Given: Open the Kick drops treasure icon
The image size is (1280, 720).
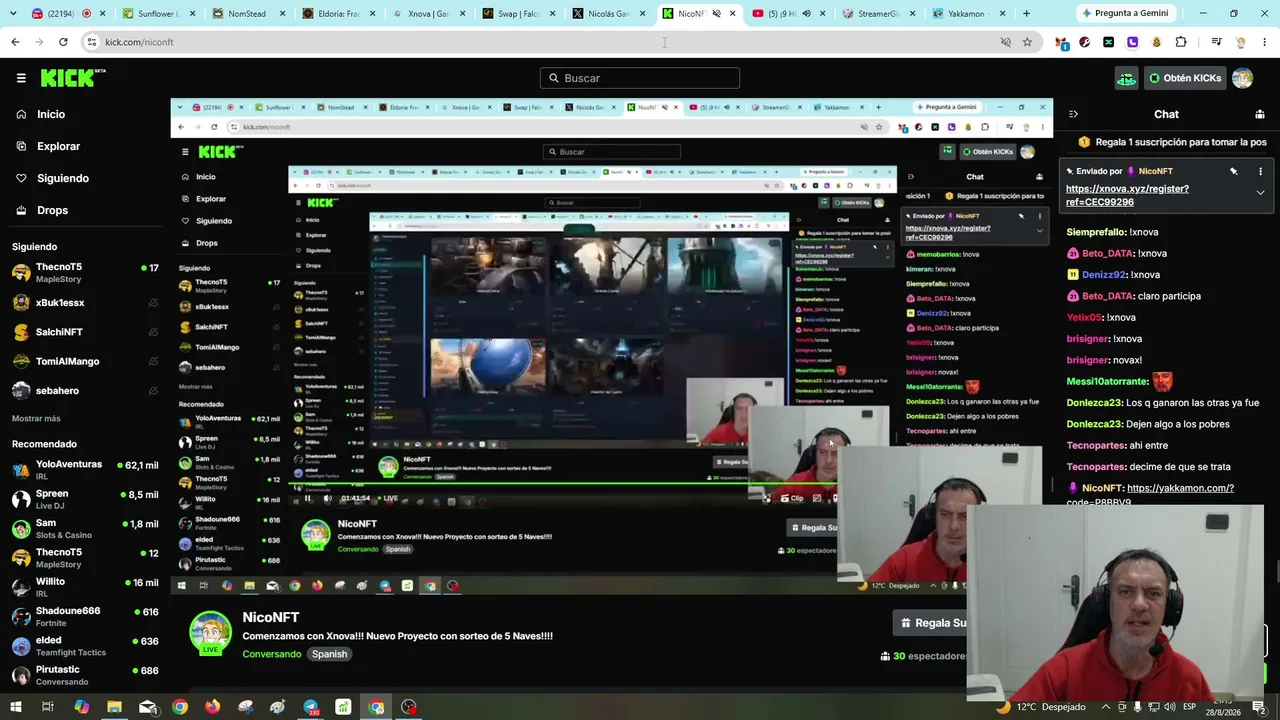Looking at the screenshot, I should 1127,78.
